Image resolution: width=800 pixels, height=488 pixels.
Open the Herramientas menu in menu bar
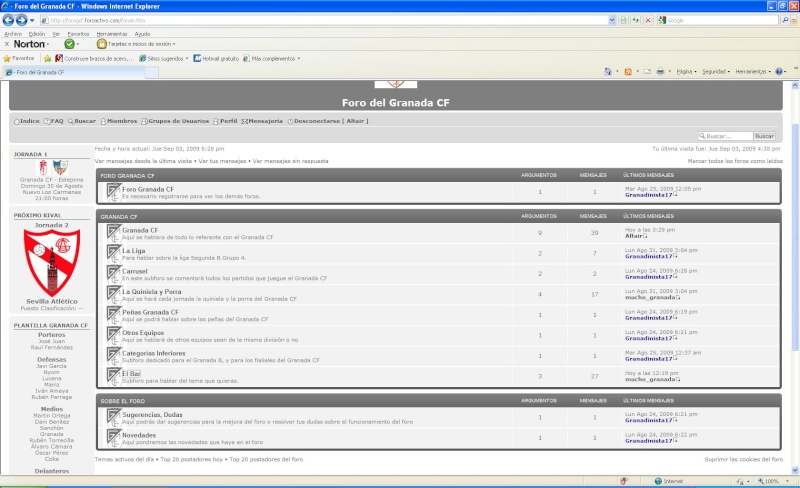tap(112, 34)
